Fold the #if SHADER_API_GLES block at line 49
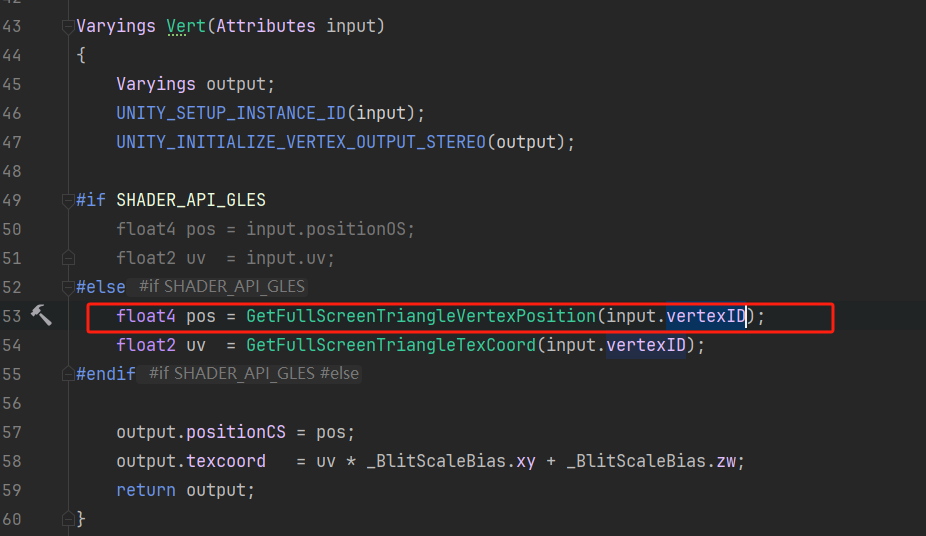 tap(67, 200)
